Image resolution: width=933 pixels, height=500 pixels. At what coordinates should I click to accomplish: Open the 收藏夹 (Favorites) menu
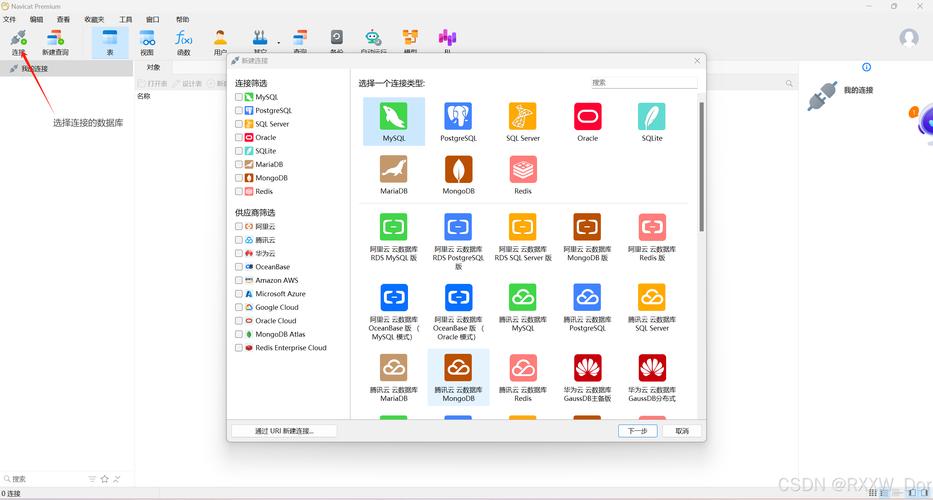[94, 20]
